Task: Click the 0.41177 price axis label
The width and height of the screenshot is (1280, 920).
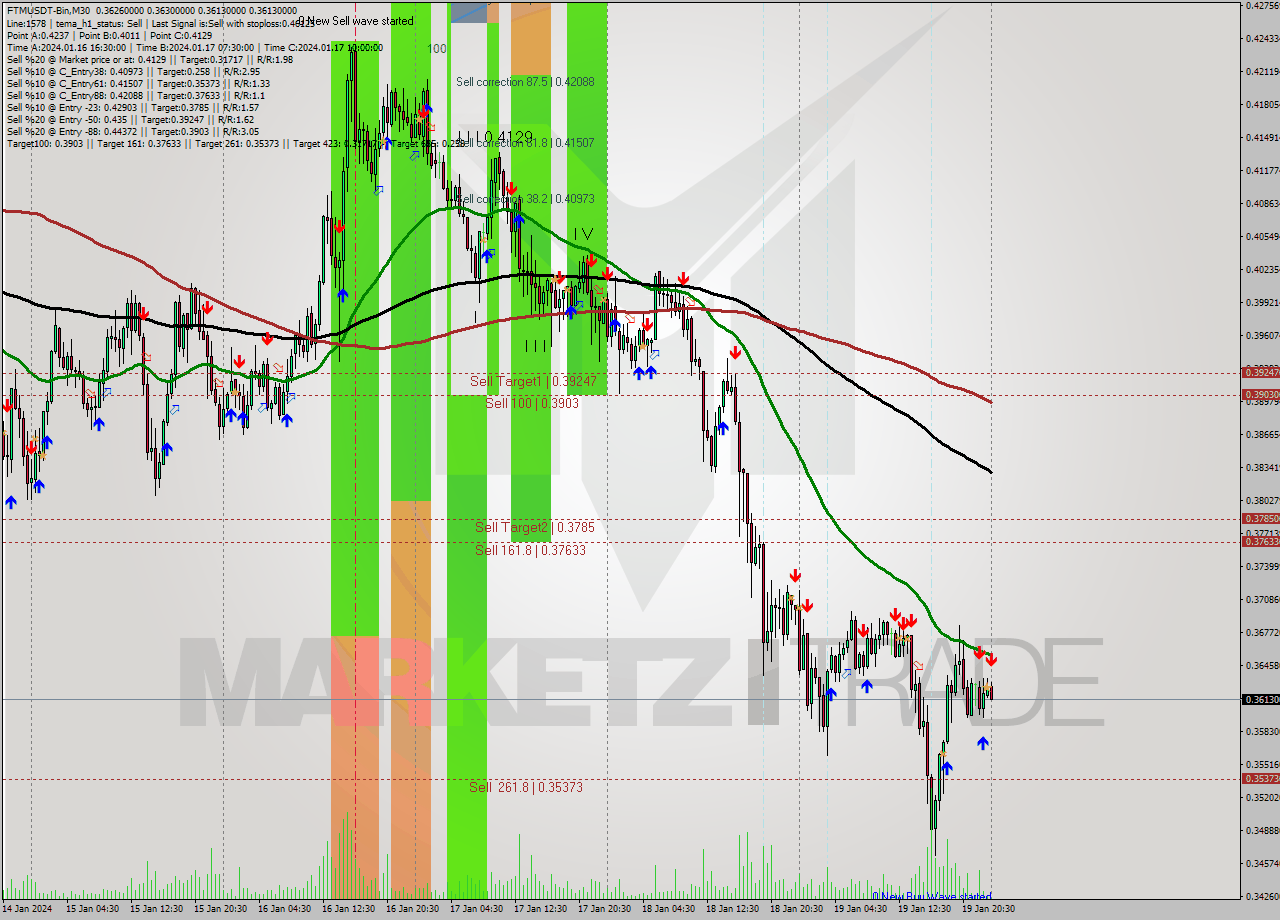Action: [1262, 170]
